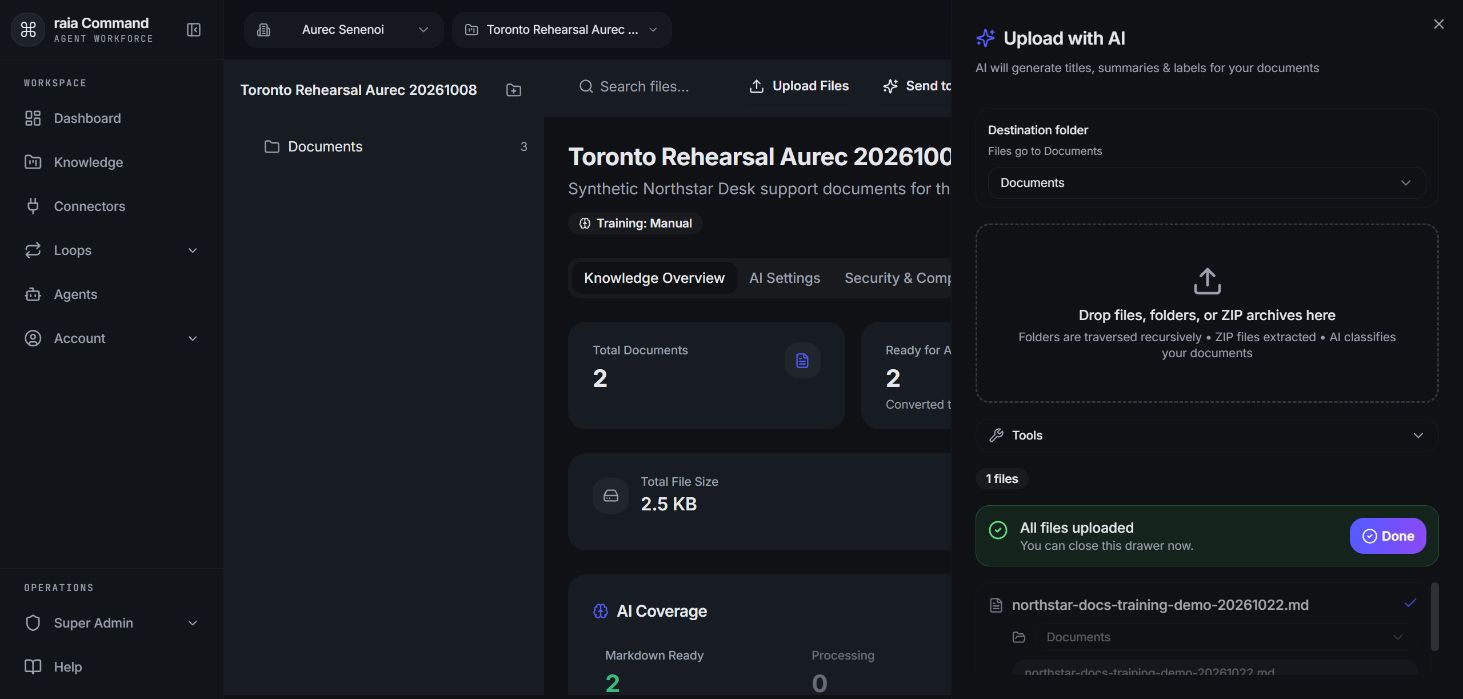Click the Upload Files button
The width and height of the screenshot is (1463, 699).
[x=799, y=86]
